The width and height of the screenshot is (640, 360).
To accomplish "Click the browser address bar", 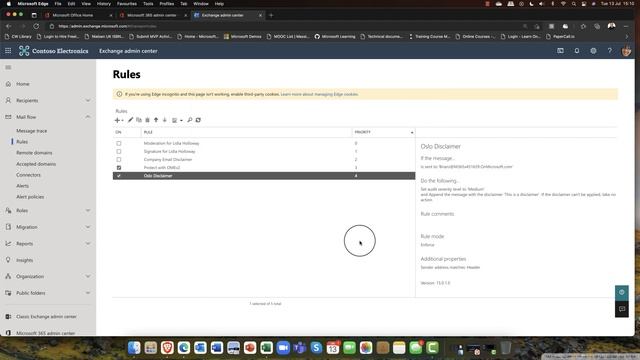I will tap(286, 26).
